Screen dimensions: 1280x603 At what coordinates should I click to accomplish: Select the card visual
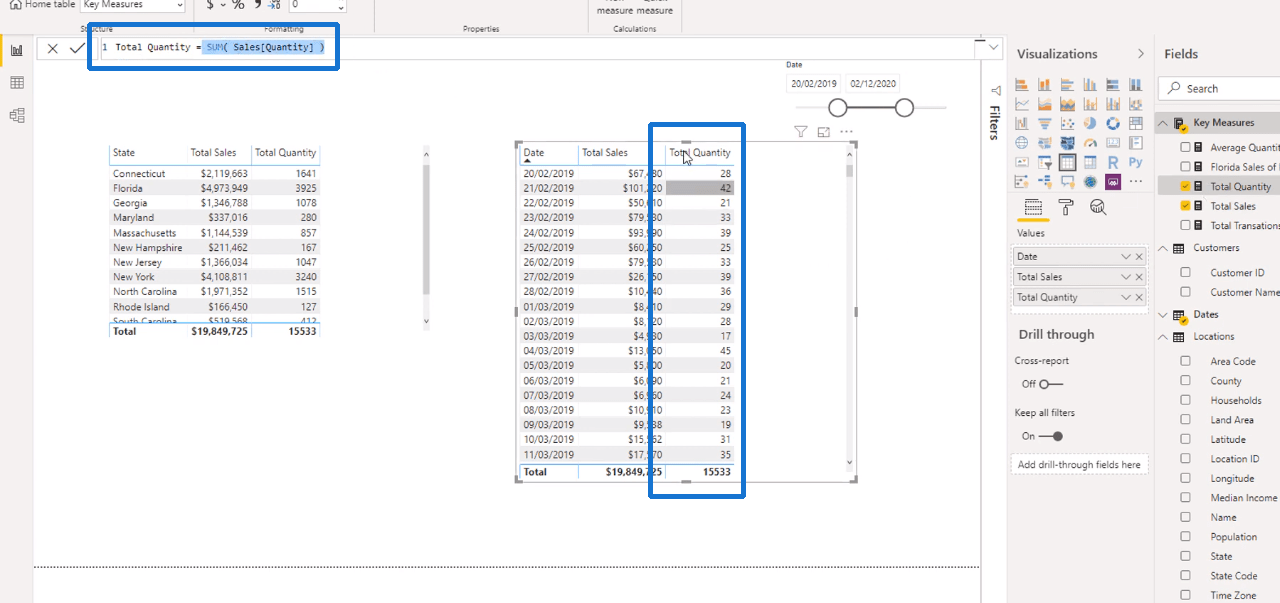[1113, 142]
